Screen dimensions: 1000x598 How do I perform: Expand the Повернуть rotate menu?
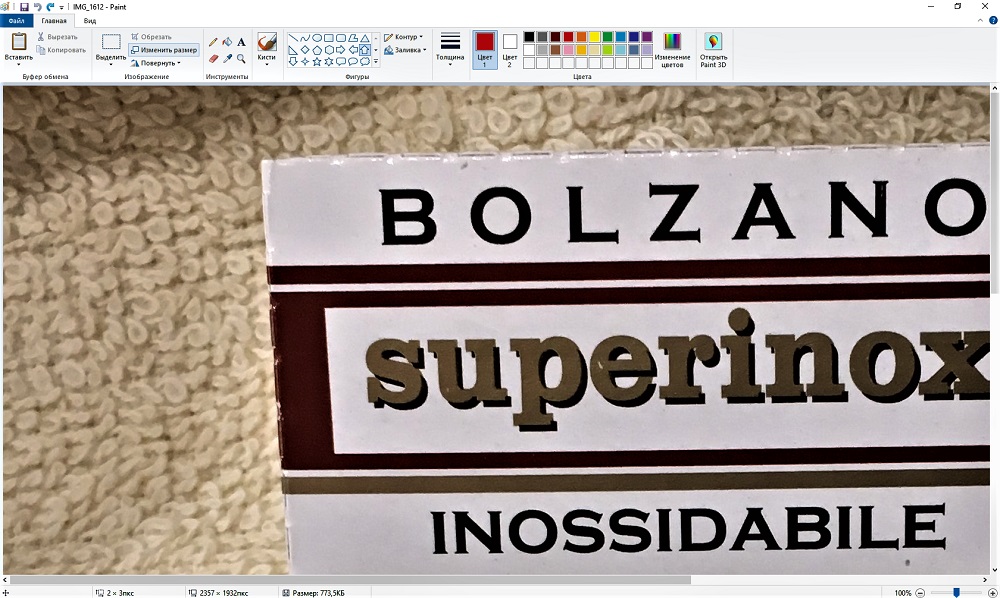pos(156,63)
